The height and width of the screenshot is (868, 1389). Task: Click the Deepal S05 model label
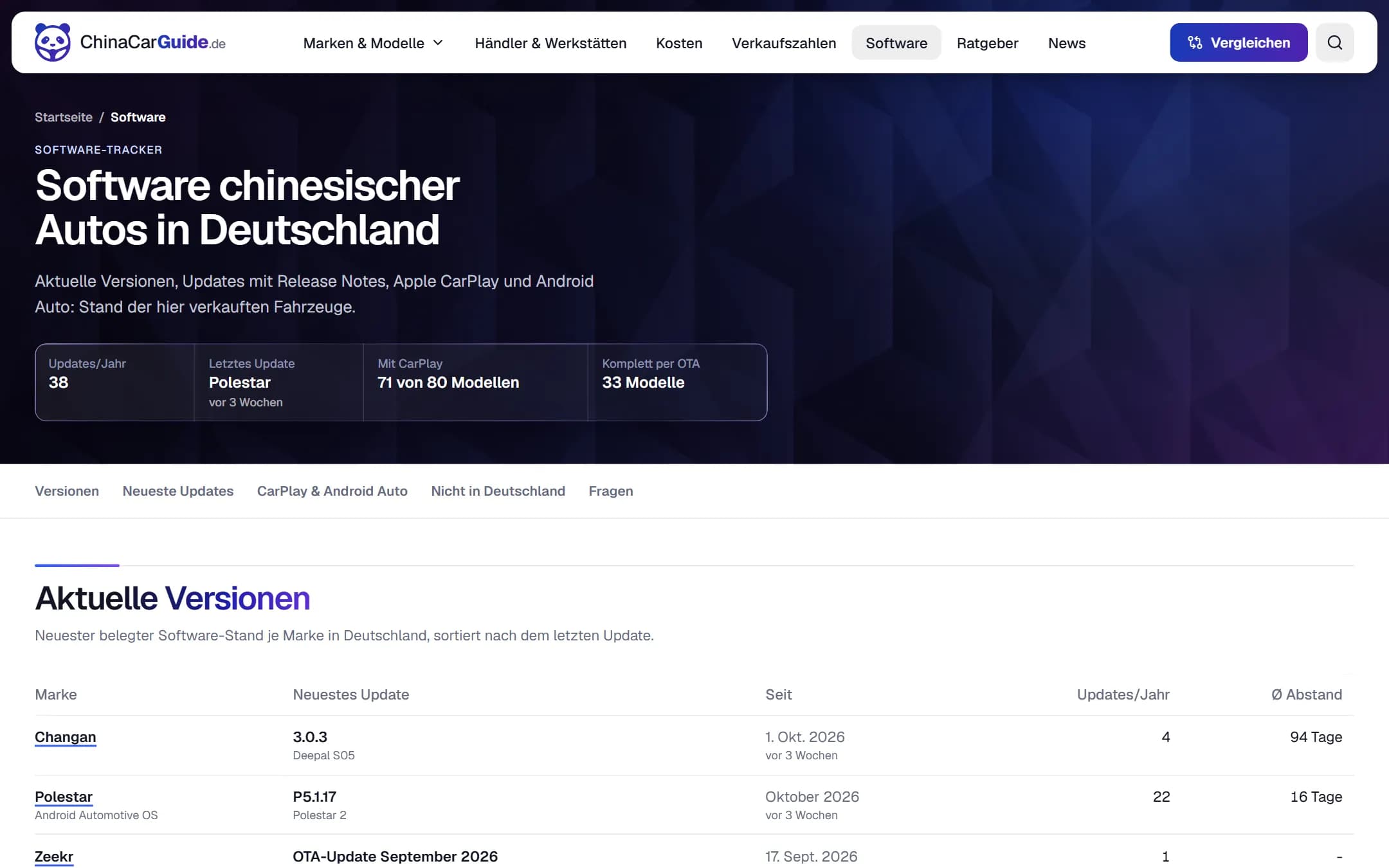coord(323,755)
